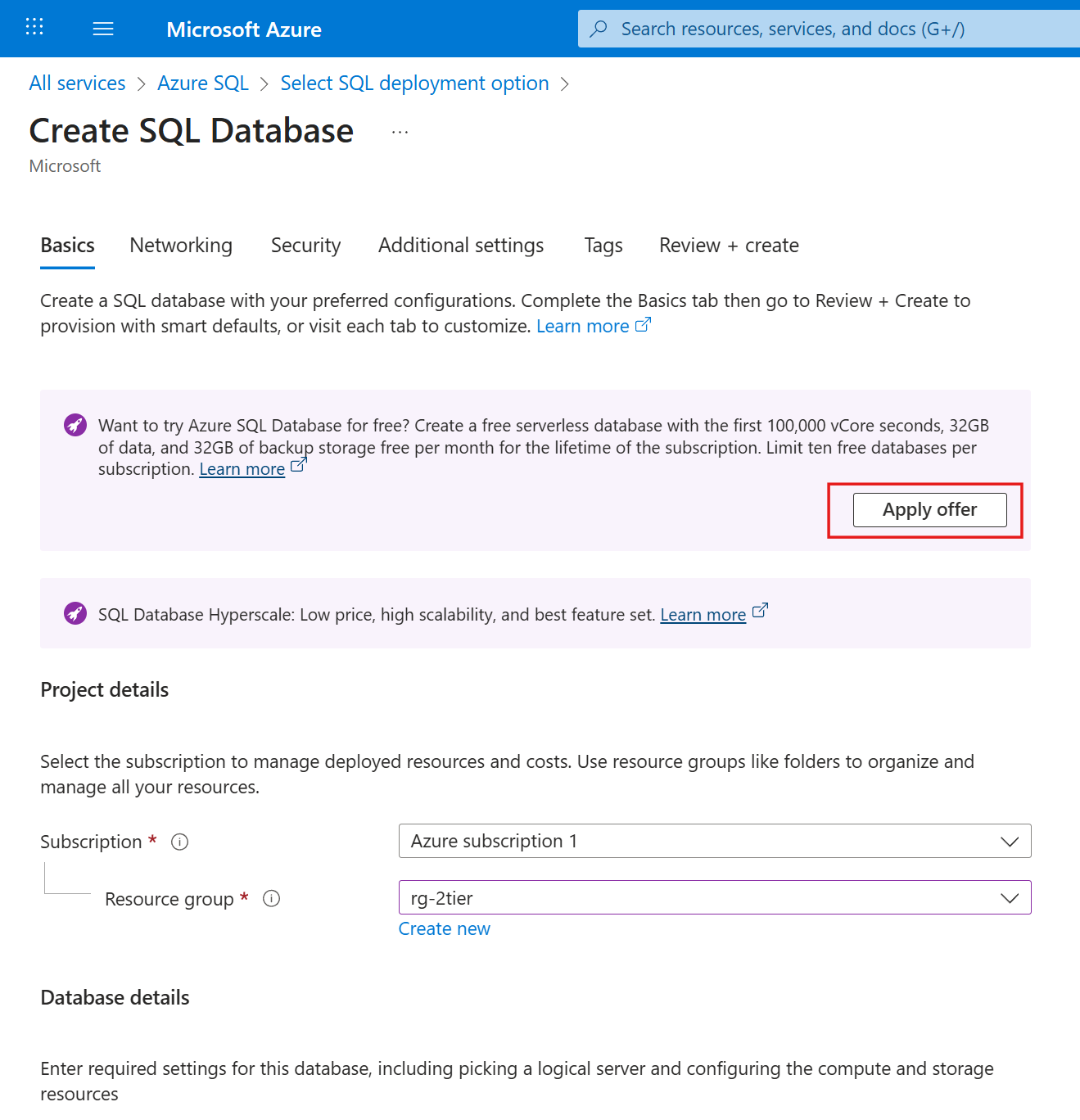Viewport: 1080px width, 1120px height.
Task: Open the Azure SQL breadcrumb link
Action: [x=202, y=83]
